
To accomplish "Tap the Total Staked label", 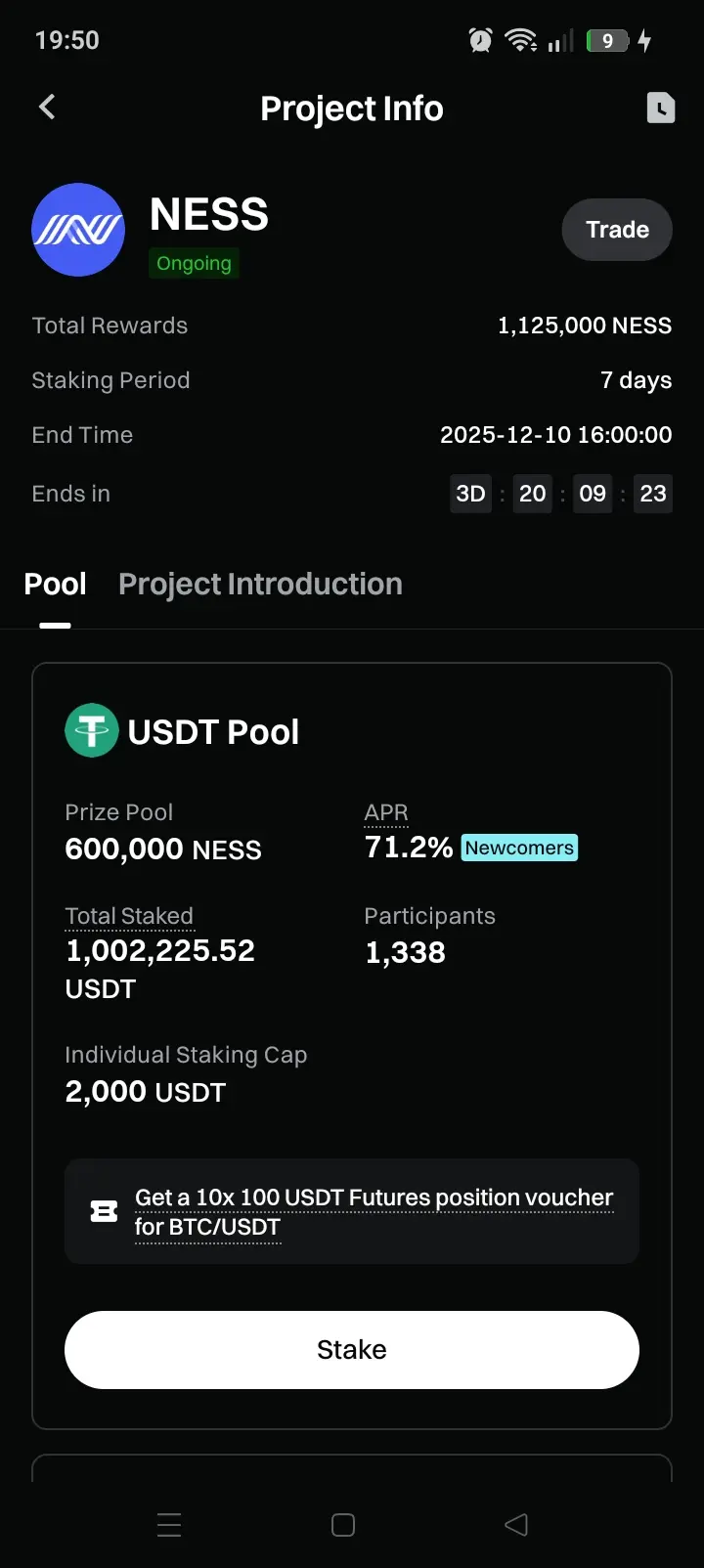I will 129,916.
